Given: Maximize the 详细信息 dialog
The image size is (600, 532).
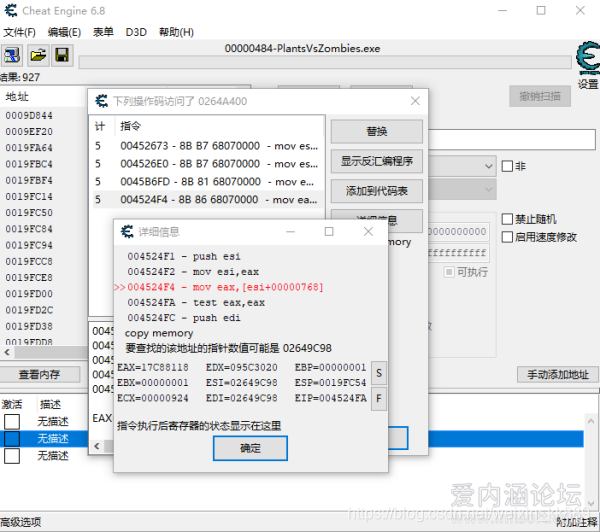Looking at the screenshot, I should [329, 232].
